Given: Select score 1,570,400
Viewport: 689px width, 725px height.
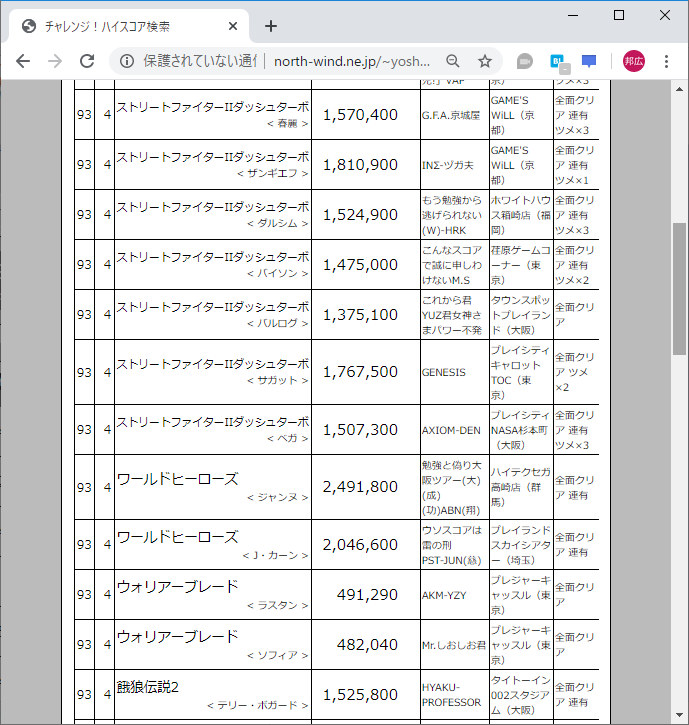Looking at the screenshot, I should pyautogui.click(x=360, y=115).
